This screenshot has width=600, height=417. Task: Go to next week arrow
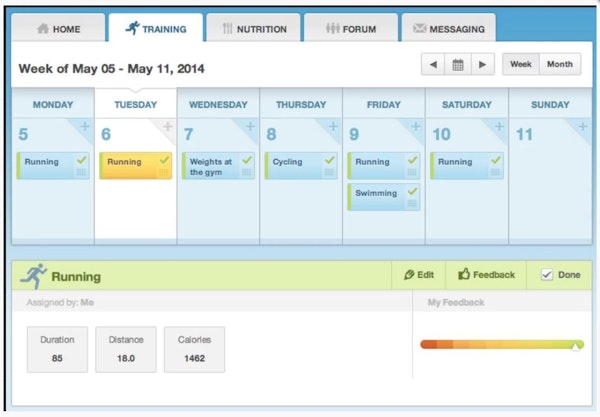(483, 65)
